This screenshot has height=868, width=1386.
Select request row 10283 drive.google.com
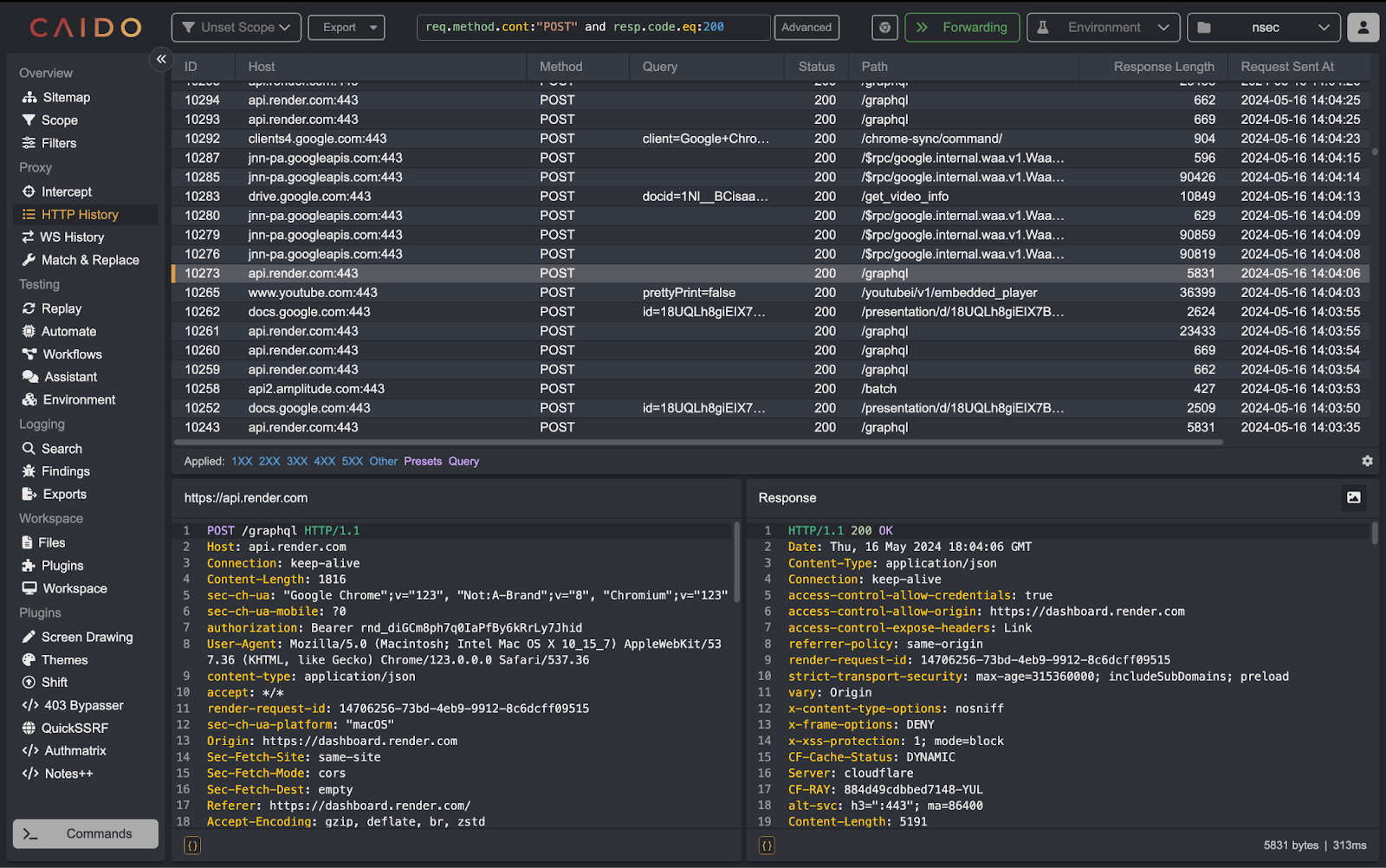tap(772, 197)
